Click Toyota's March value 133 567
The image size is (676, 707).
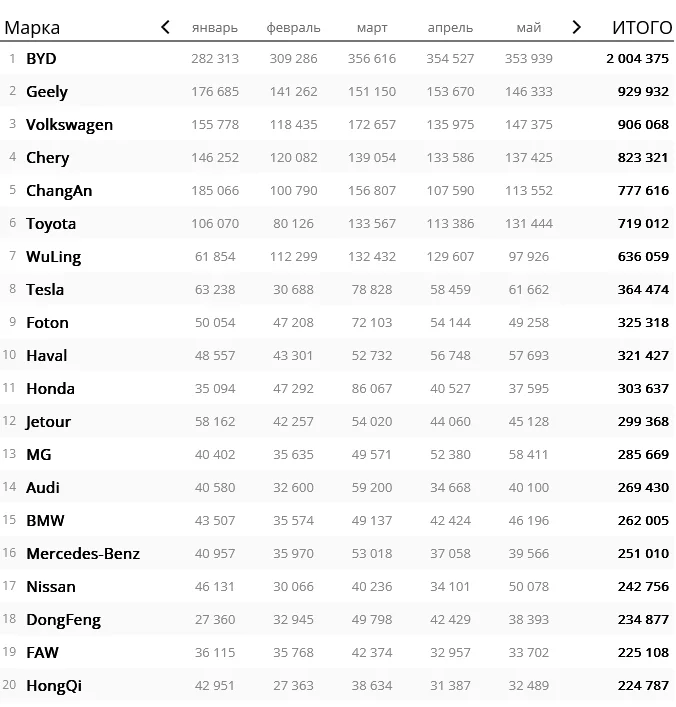[x=372, y=224]
